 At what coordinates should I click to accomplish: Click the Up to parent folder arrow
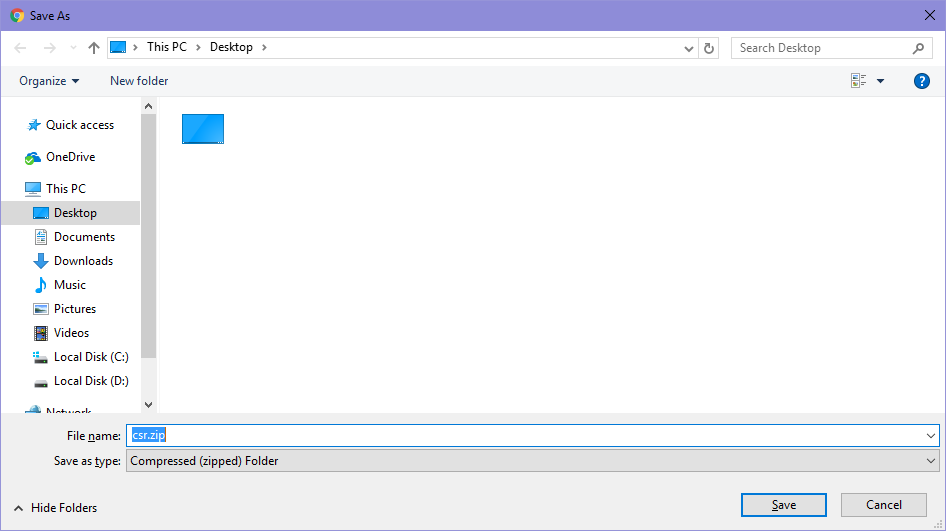[94, 48]
